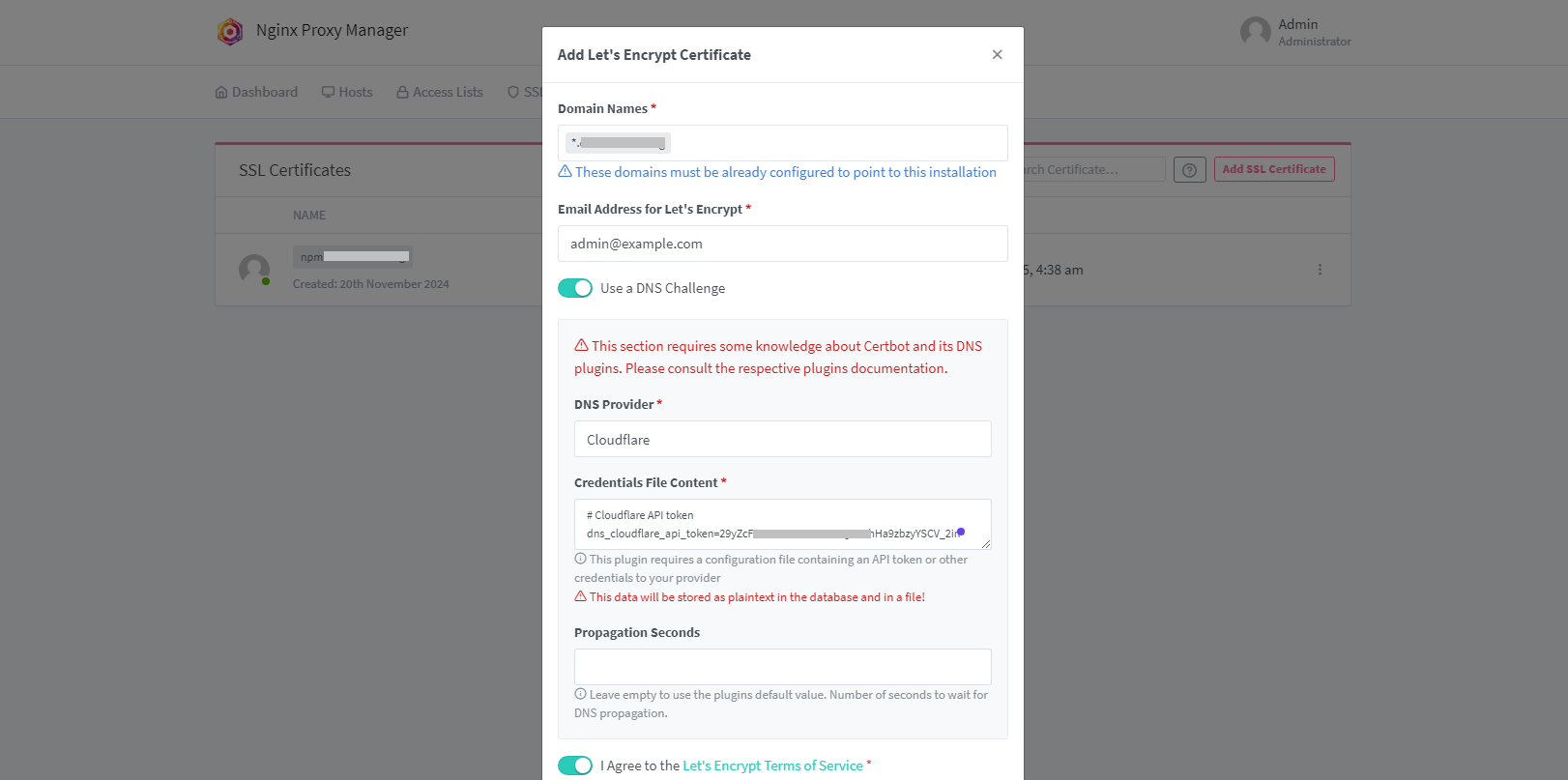The width and height of the screenshot is (1568, 780).
Task: Click the Propagation Seconds input field
Action: point(783,667)
